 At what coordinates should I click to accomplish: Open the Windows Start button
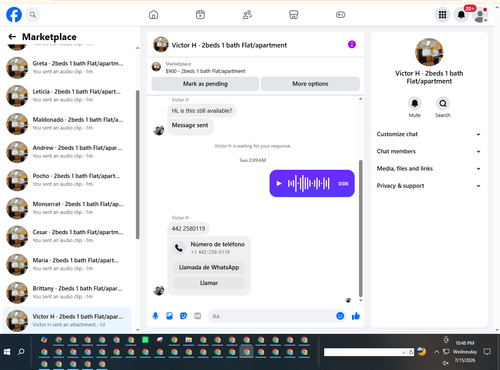(x=7, y=352)
